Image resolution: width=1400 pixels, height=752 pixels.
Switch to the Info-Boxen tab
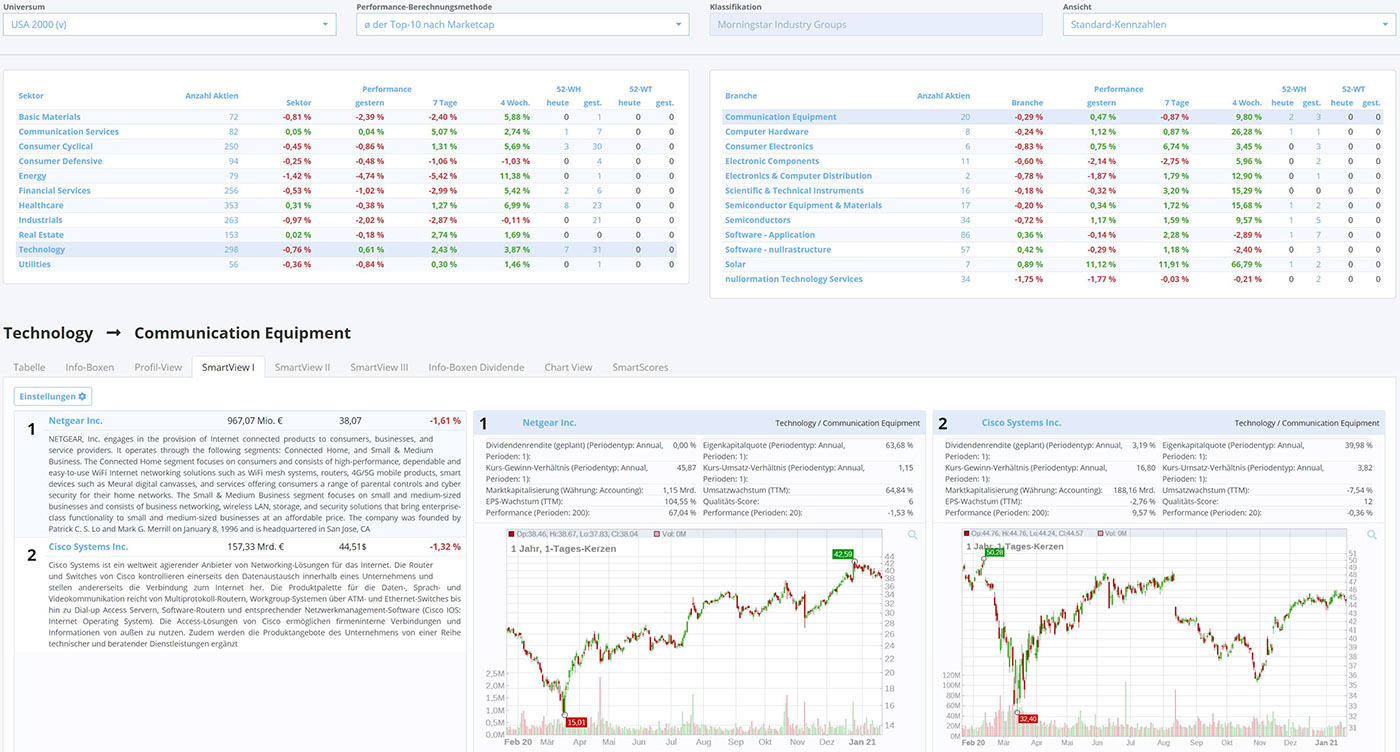(x=90, y=367)
